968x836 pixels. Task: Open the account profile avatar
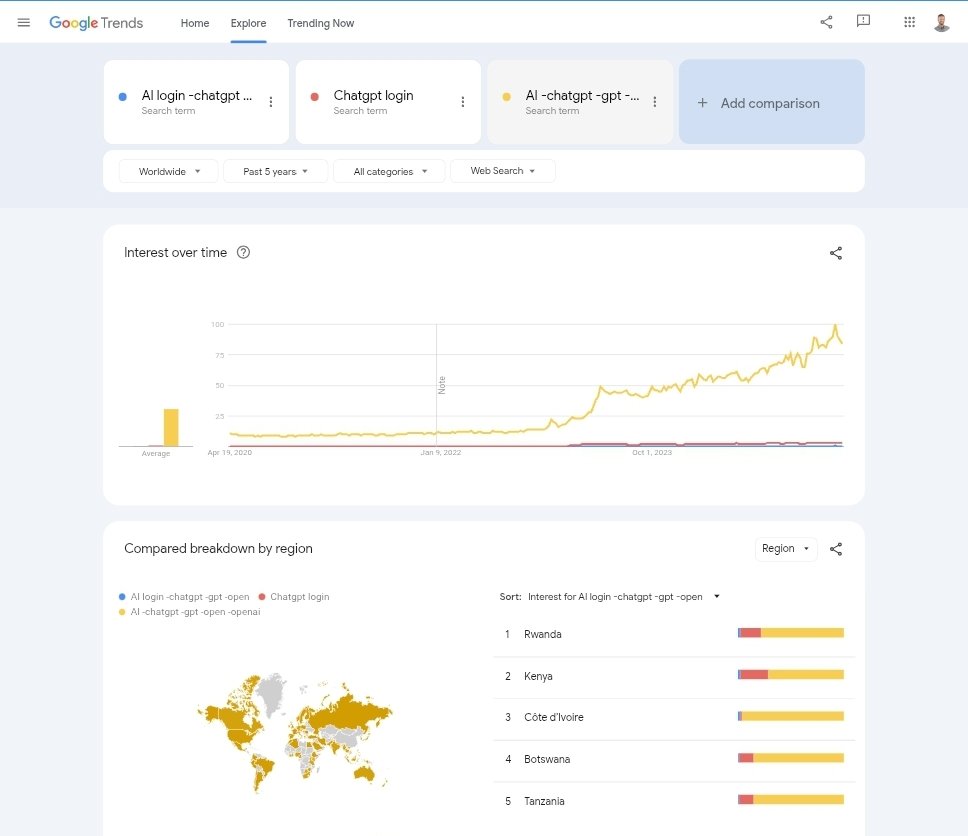click(941, 22)
